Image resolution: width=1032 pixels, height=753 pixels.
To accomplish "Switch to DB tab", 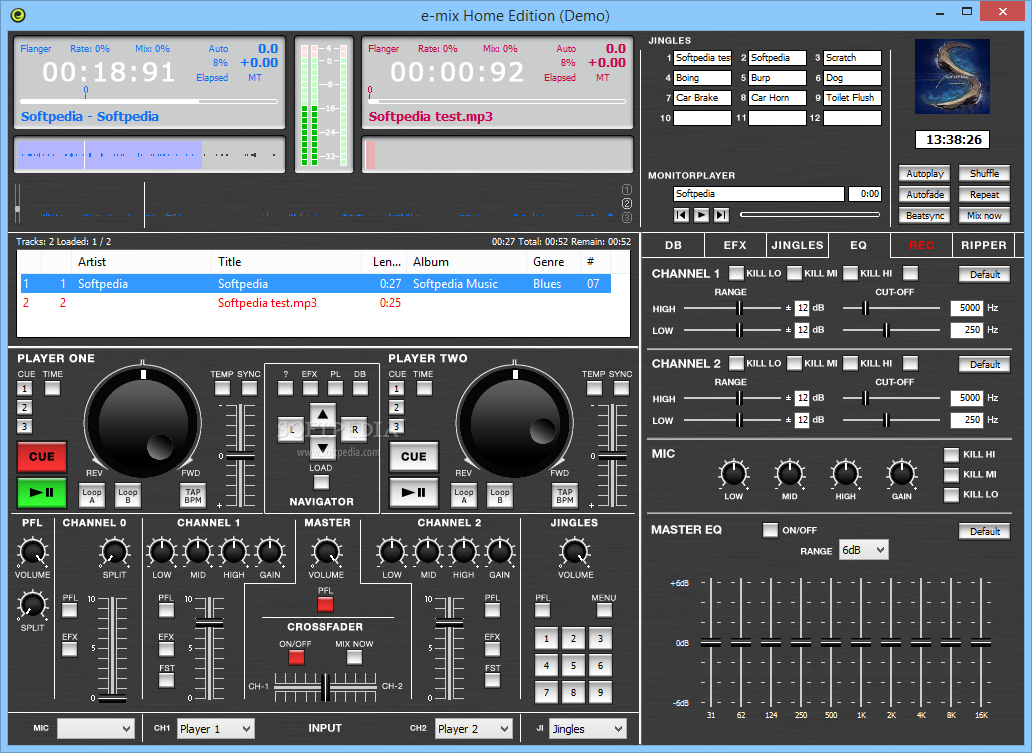I will [673, 245].
